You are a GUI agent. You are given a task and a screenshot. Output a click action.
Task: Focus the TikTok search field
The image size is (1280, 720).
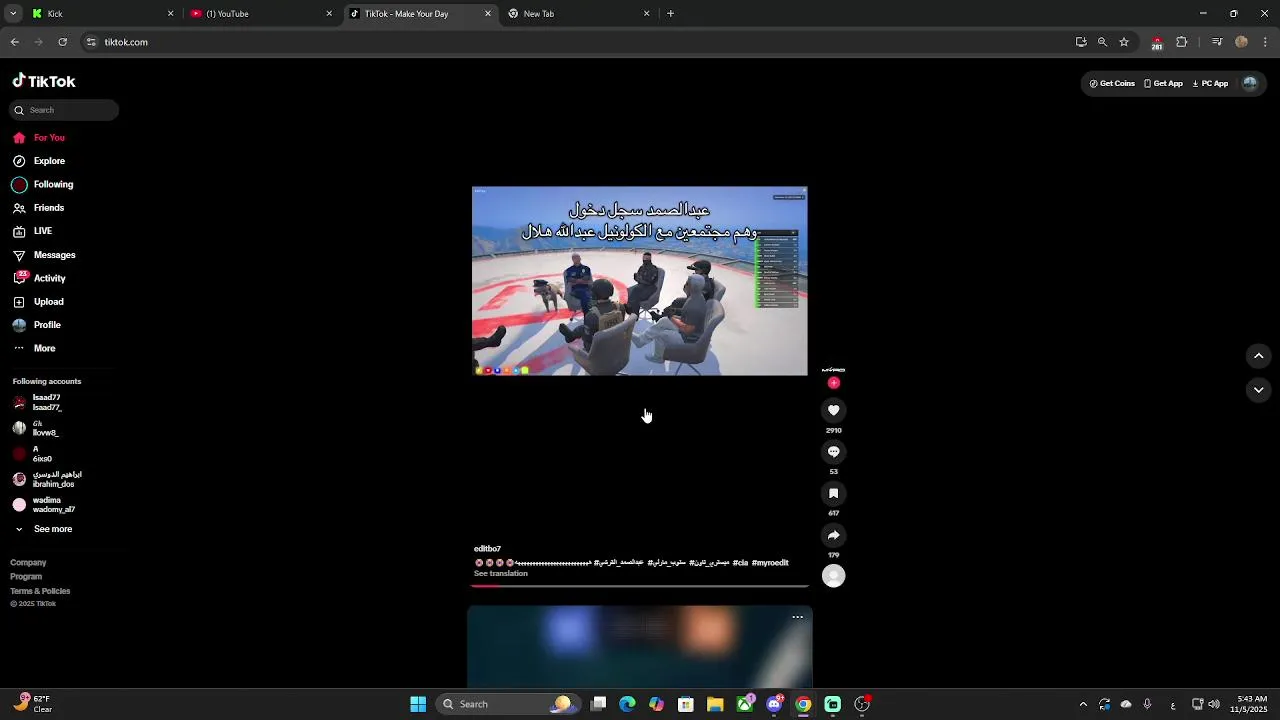[x=65, y=110]
